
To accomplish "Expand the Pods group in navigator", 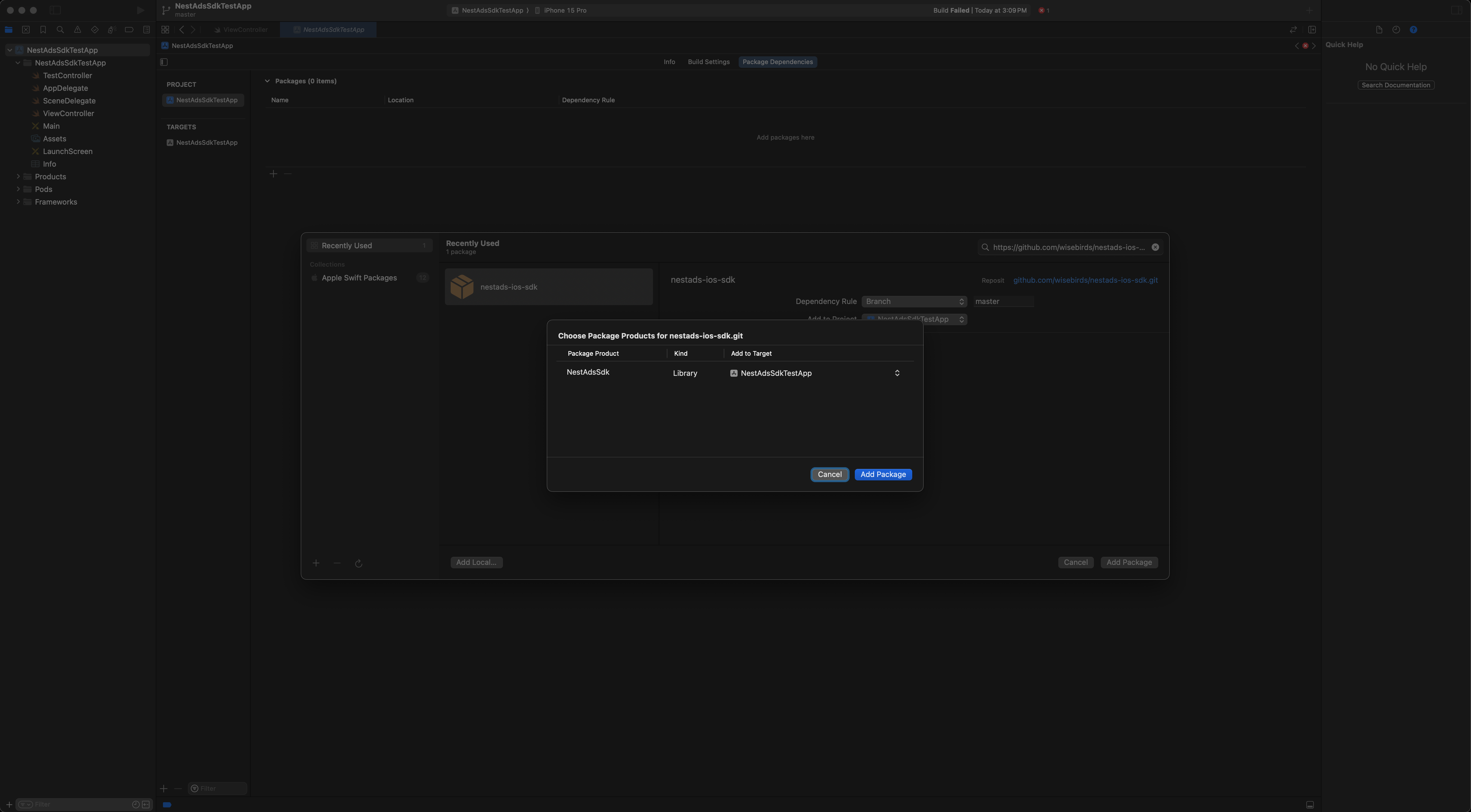I will pos(18,189).
